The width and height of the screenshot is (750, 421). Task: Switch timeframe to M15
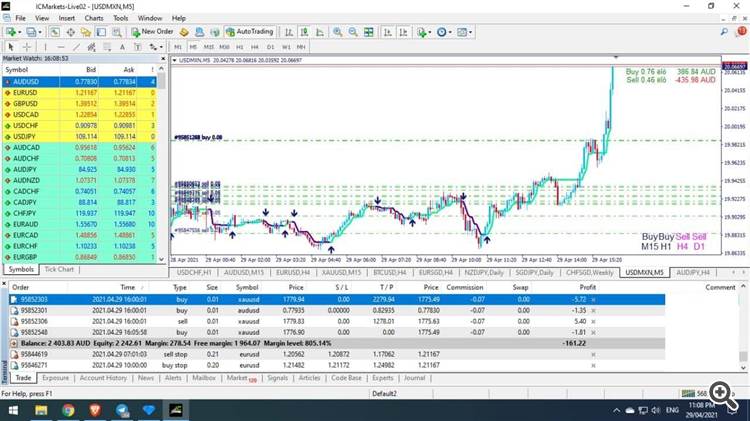(x=209, y=47)
